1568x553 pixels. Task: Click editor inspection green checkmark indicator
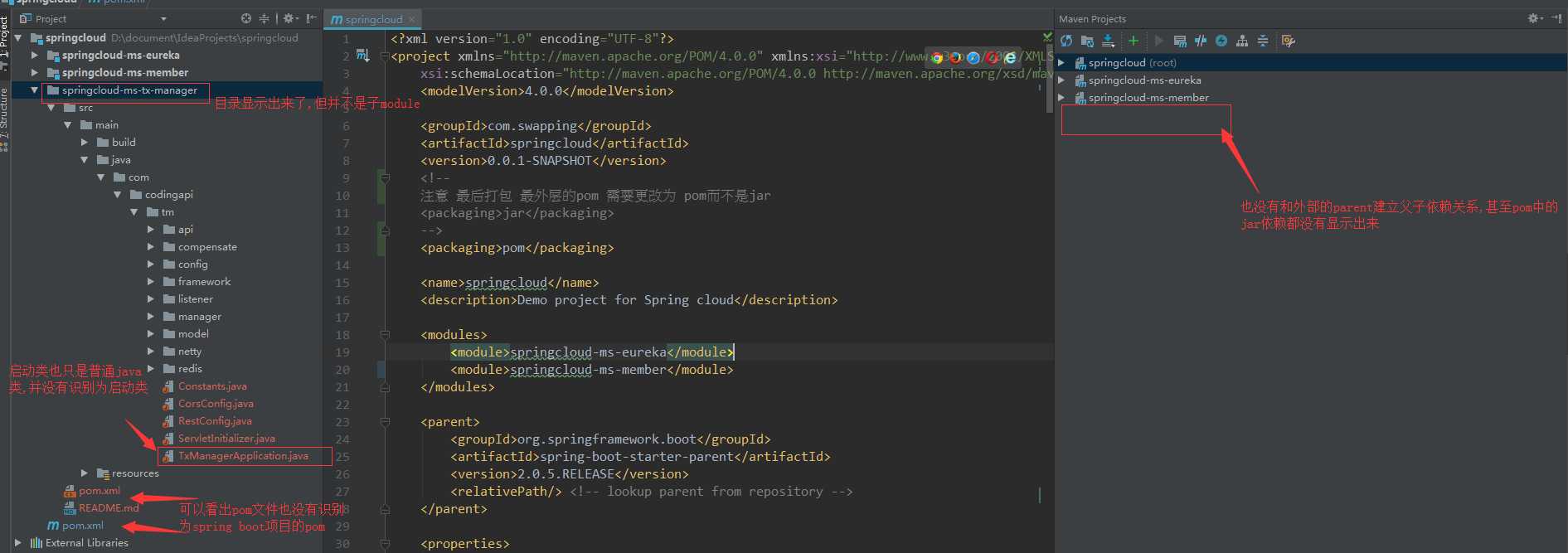[1046, 37]
